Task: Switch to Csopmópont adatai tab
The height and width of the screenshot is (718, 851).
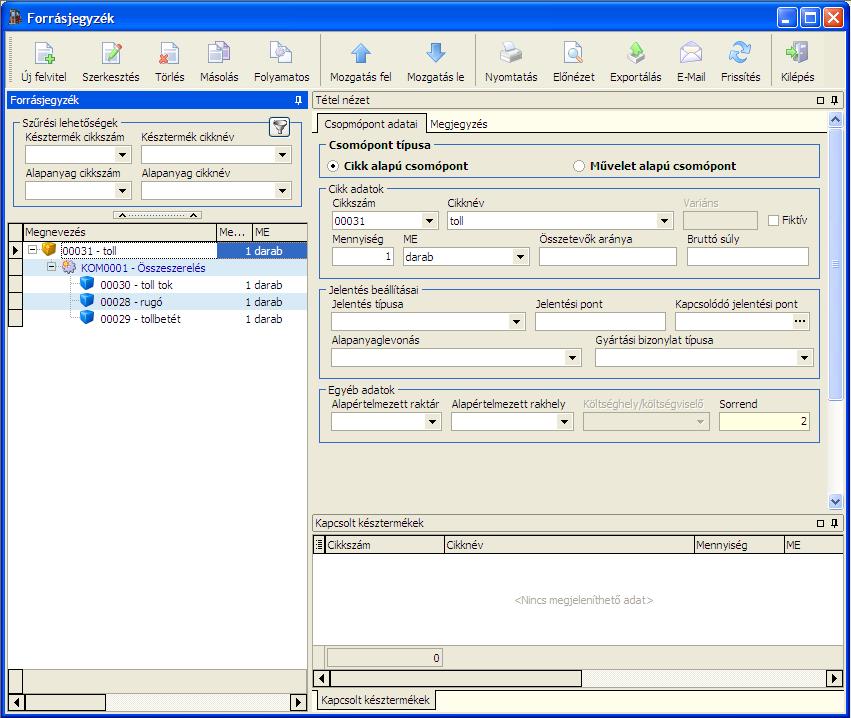Action: pyautogui.click(x=371, y=124)
